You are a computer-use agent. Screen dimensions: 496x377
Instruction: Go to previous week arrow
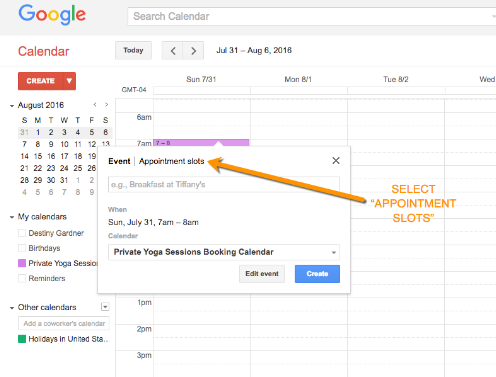[172, 51]
